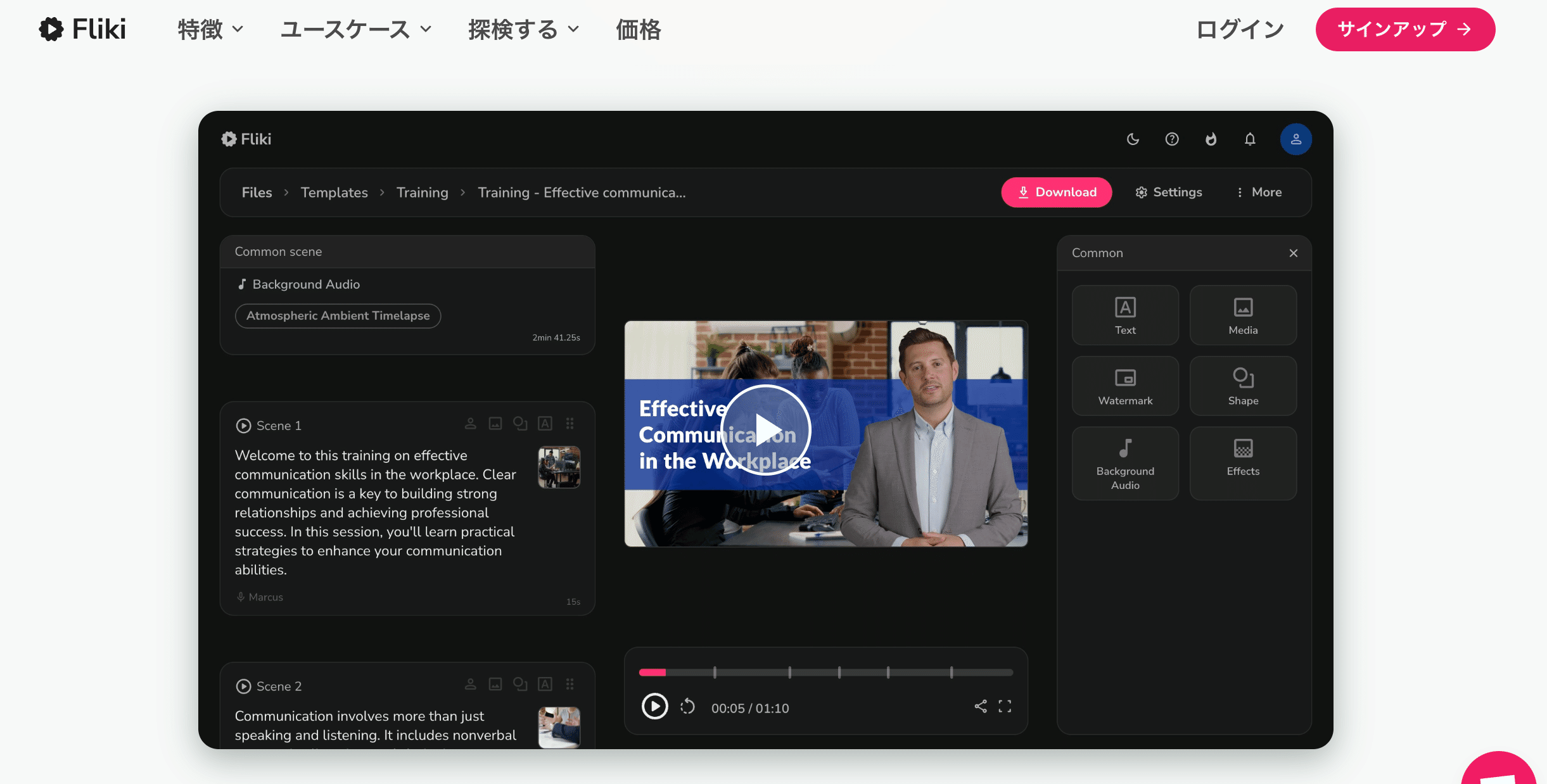Click play button in player bar
This screenshot has height=784, width=1547.
654,706
